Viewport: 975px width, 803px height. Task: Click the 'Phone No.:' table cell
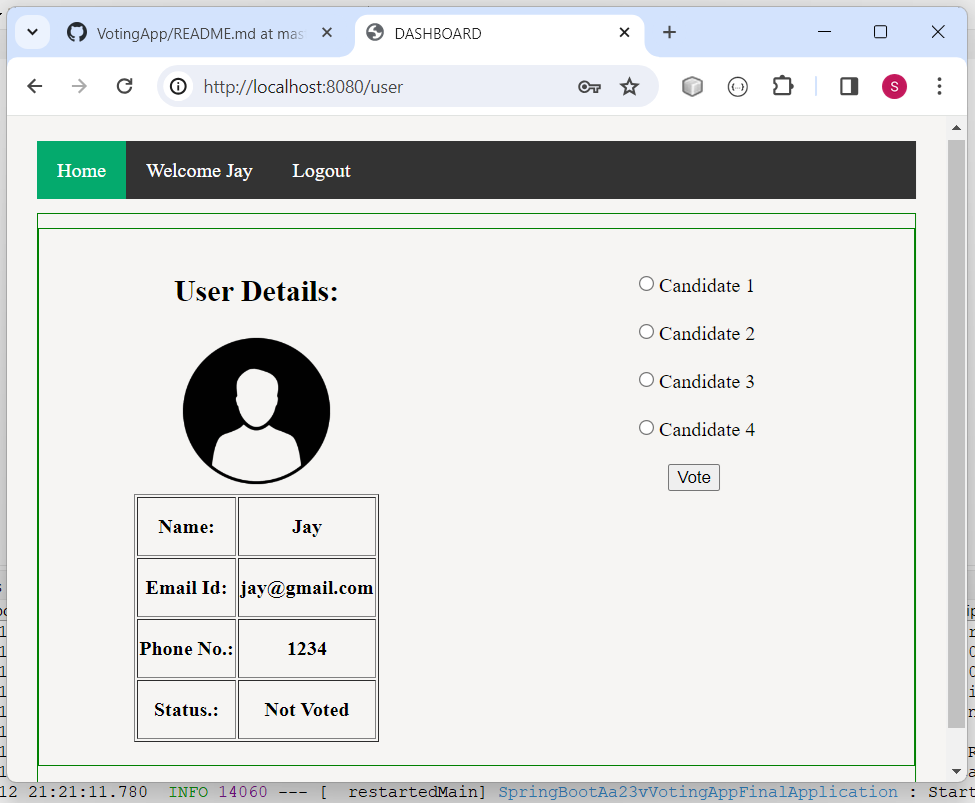click(187, 648)
